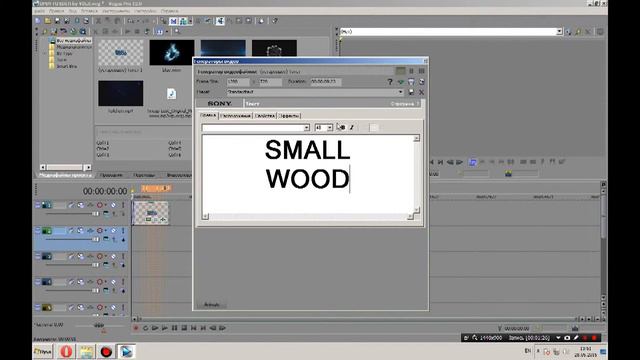This screenshot has height=360, width=640.
Task: Click Stop in timeline transport bar
Action: tap(184, 328)
